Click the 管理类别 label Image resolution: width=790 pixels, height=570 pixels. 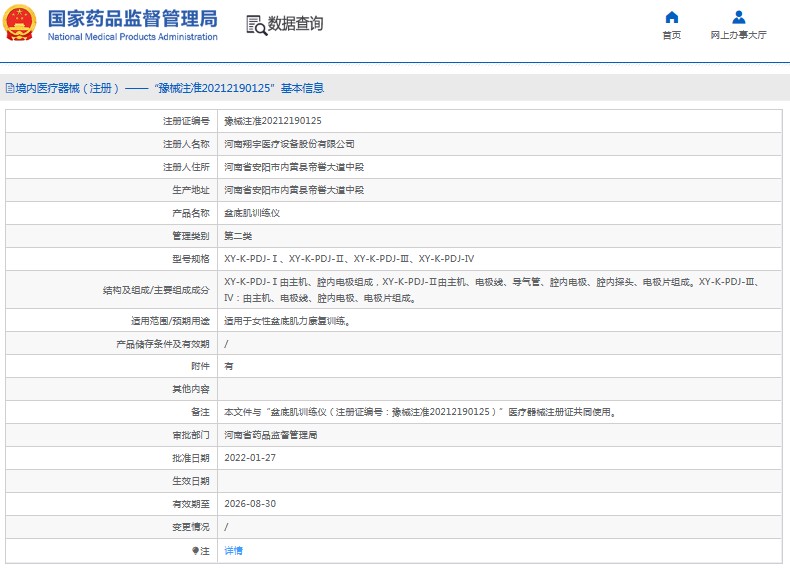[x=190, y=236]
